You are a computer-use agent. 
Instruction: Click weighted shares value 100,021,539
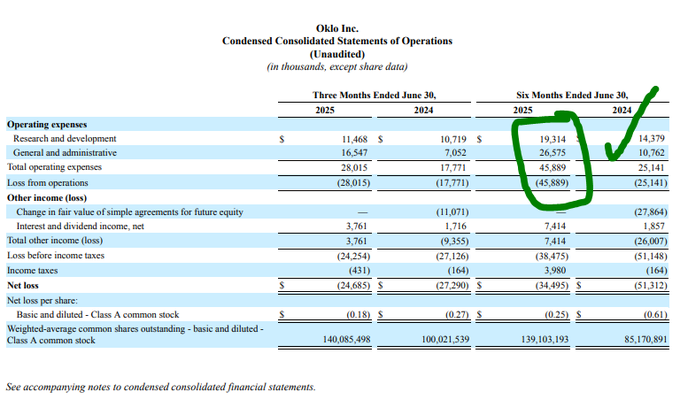(445, 340)
